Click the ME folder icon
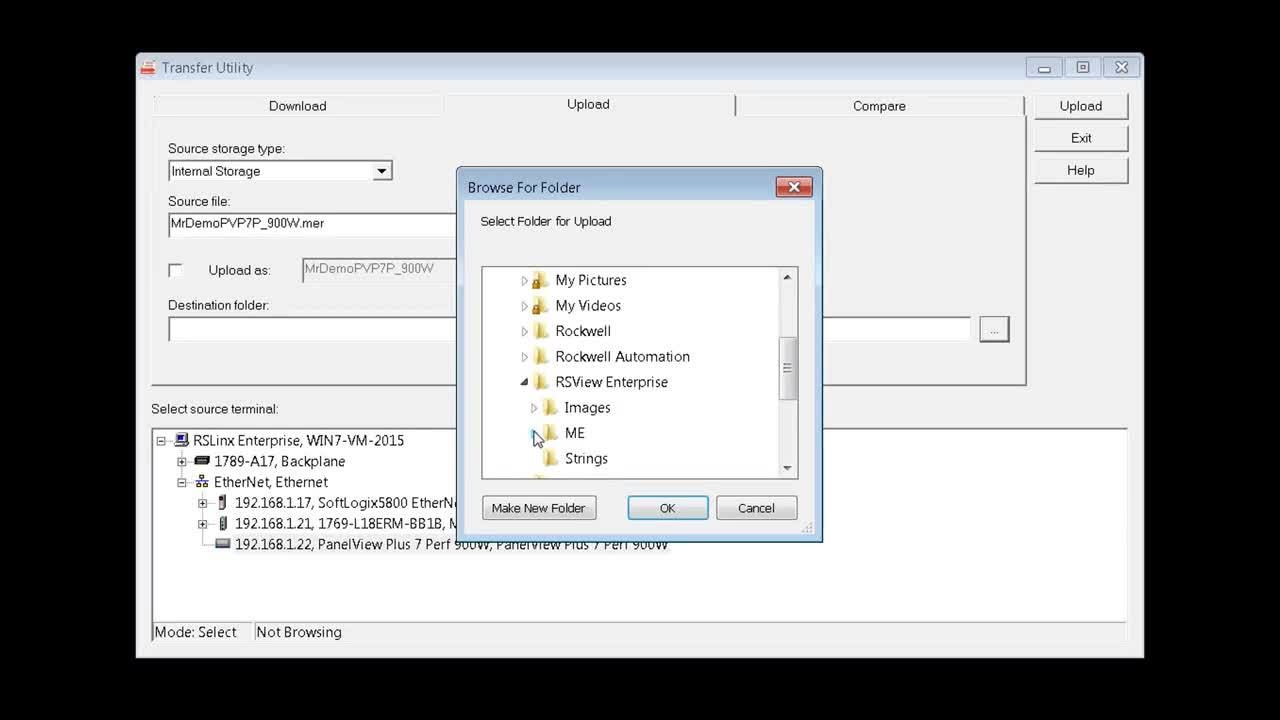 [x=550, y=433]
